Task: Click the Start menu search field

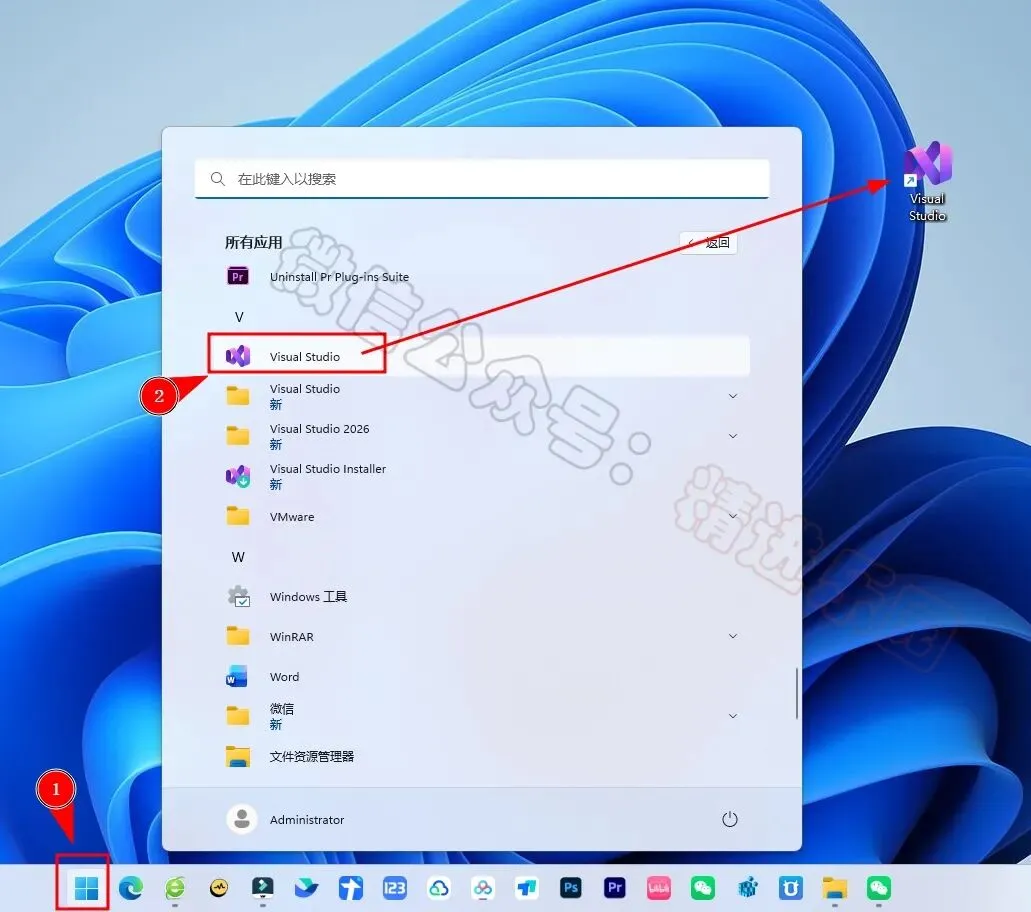Action: pyautogui.click(x=482, y=178)
